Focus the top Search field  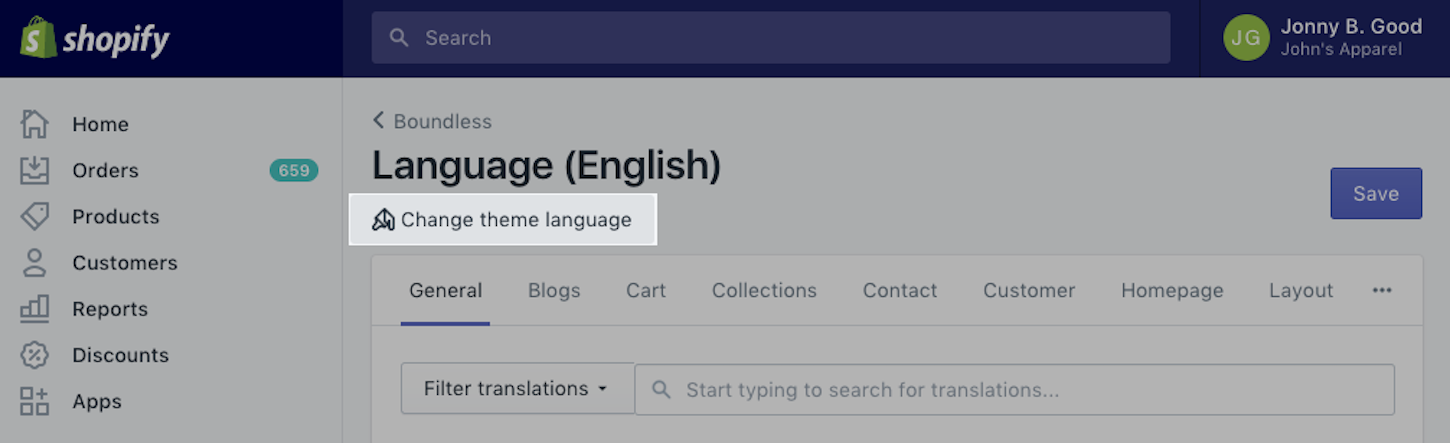(x=771, y=38)
